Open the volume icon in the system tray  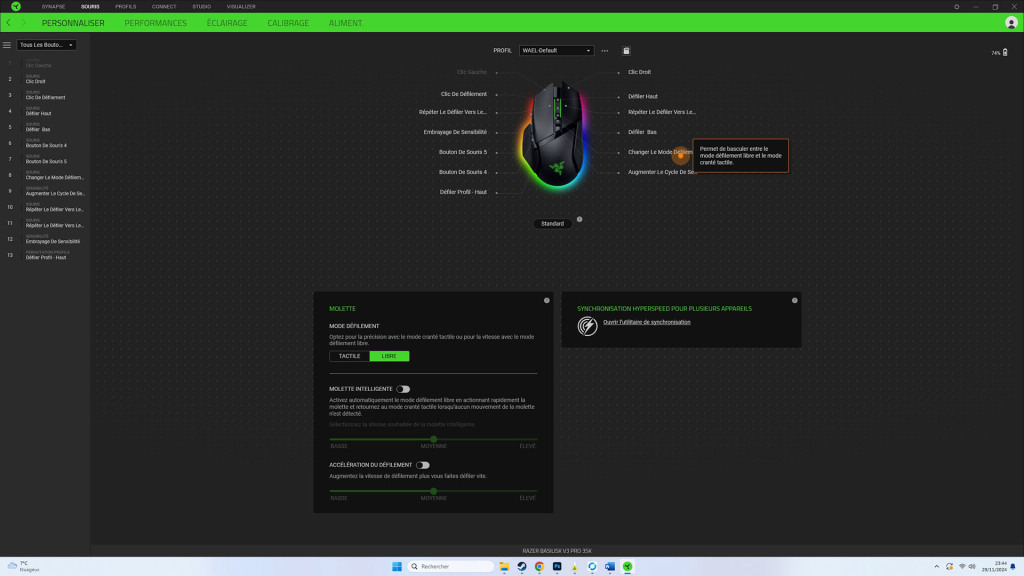tap(972, 566)
